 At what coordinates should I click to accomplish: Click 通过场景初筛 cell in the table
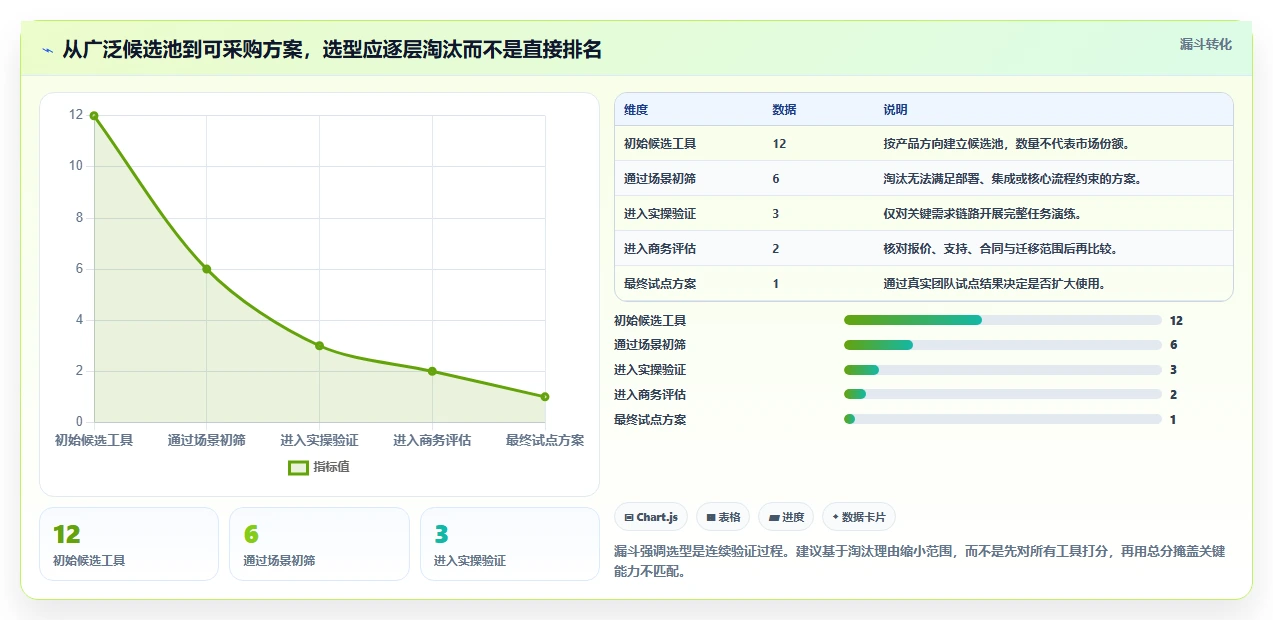tap(660, 179)
